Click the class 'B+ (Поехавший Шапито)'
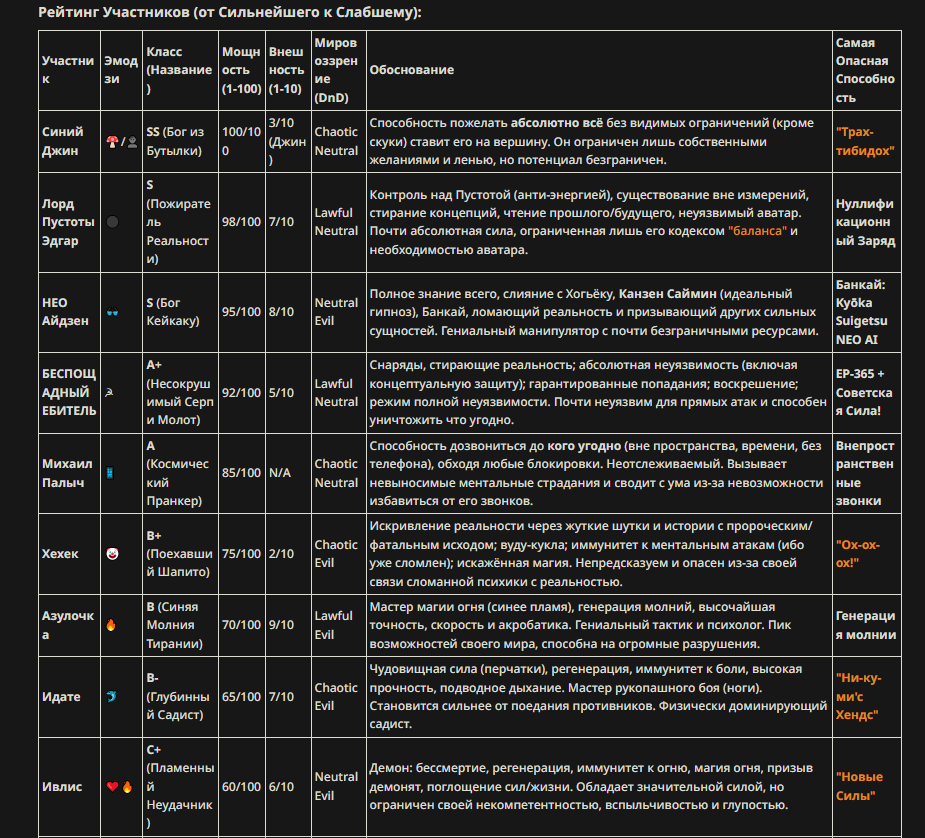The image size is (925, 838). tap(179, 554)
